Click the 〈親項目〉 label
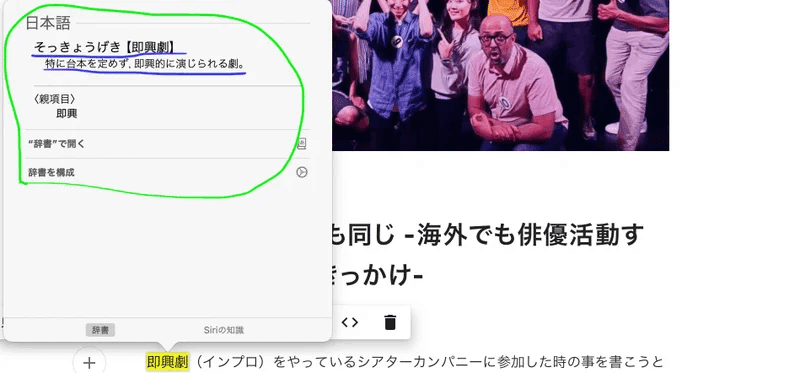800x373 pixels. pos(54,99)
